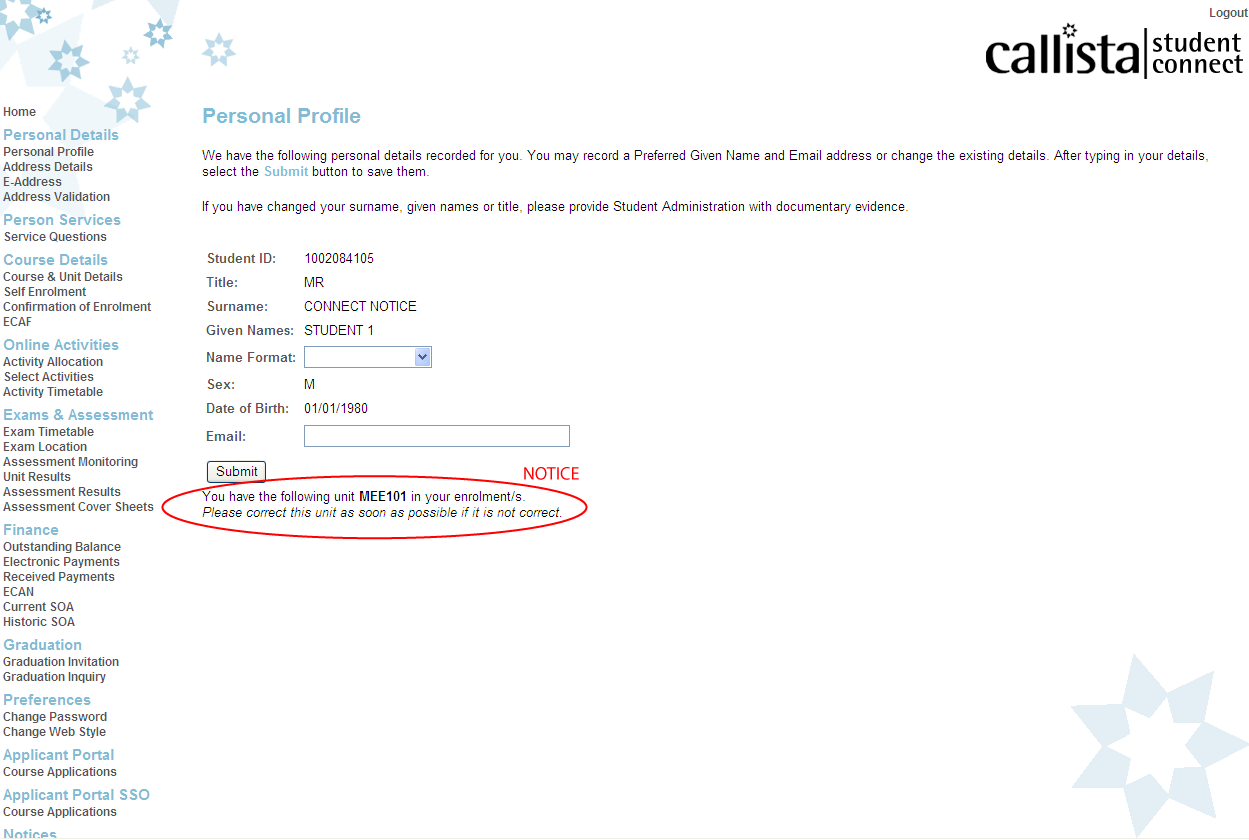Check Outstanding Balance under Finance
1249x840 pixels.
[62, 547]
